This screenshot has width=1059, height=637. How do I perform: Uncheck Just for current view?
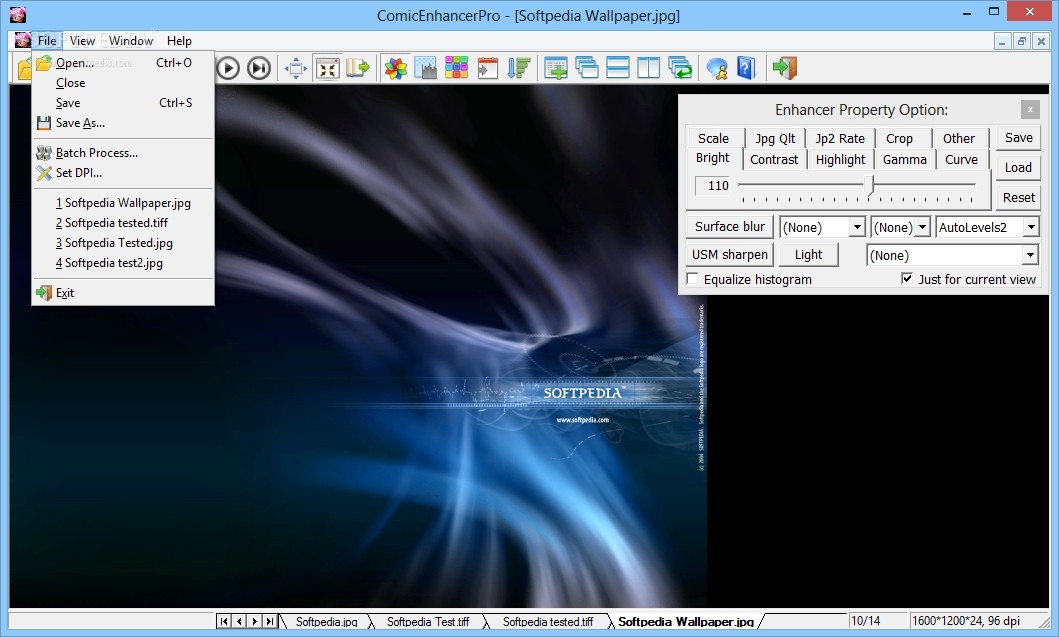[907, 278]
